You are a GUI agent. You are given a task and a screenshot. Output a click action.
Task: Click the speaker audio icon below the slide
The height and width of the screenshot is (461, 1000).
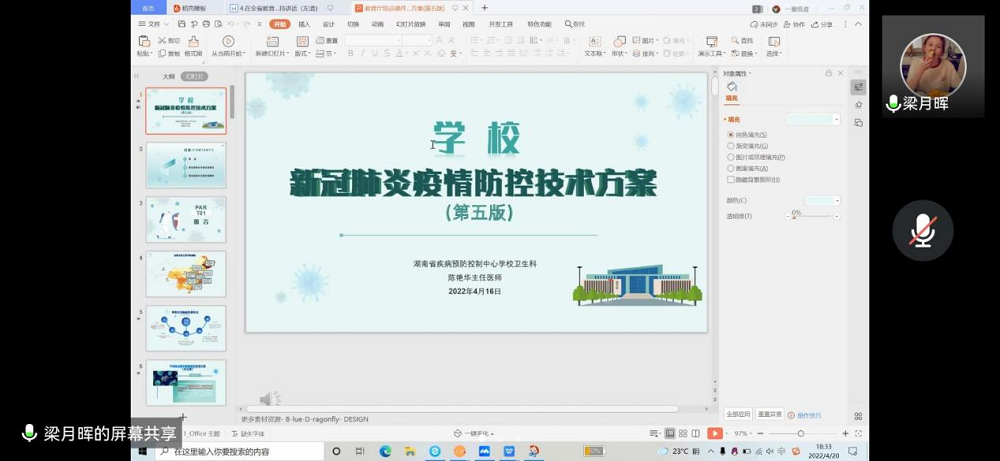pos(269,399)
